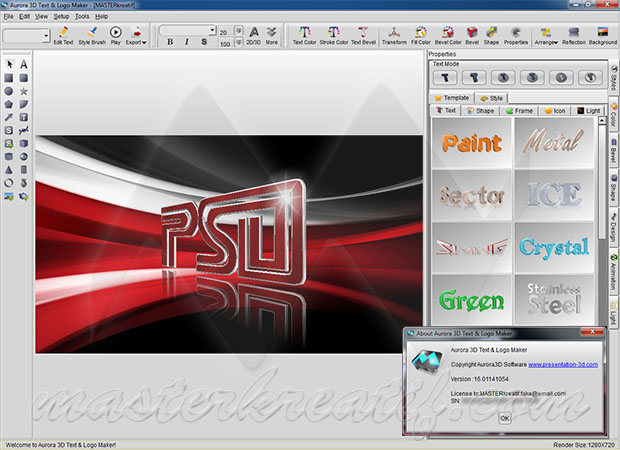Click the S import tool with green arrow

click(x=9, y=144)
